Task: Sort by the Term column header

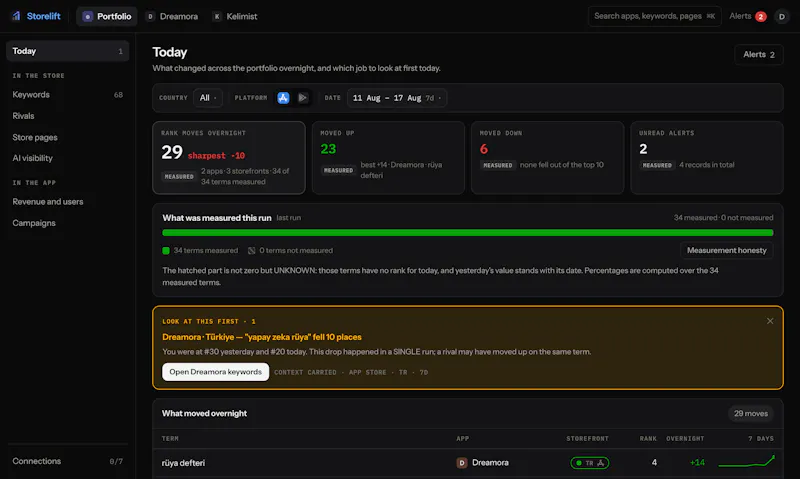Action: coord(170,439)
